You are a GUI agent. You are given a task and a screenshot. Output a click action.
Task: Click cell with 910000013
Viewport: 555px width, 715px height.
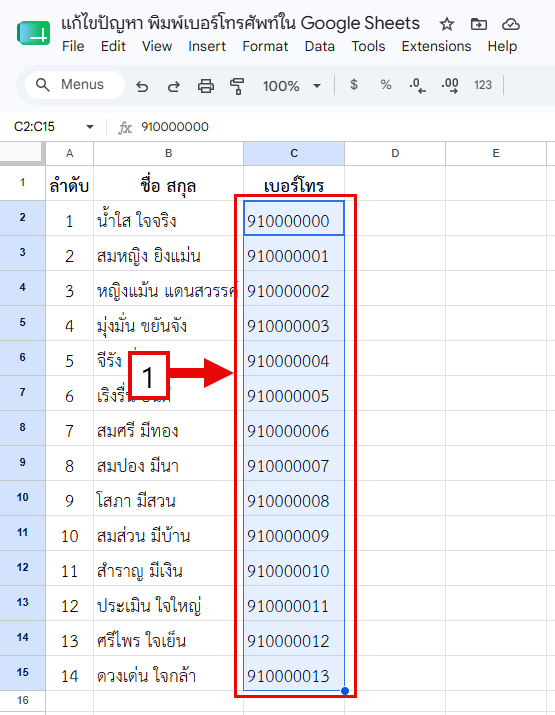[x=294, y=673]
